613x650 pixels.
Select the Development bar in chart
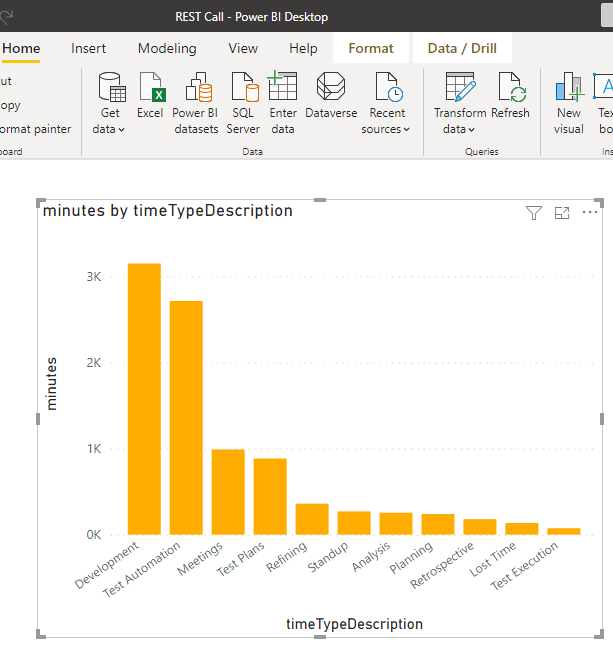pyautogui.click(x=144, y=400)
